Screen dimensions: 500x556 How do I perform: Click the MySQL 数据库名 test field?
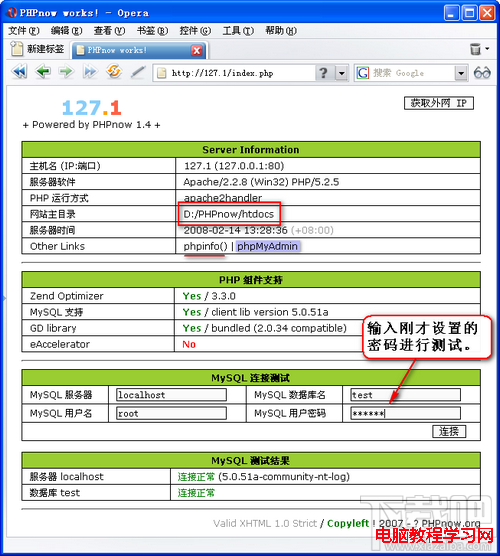point(406,395)
